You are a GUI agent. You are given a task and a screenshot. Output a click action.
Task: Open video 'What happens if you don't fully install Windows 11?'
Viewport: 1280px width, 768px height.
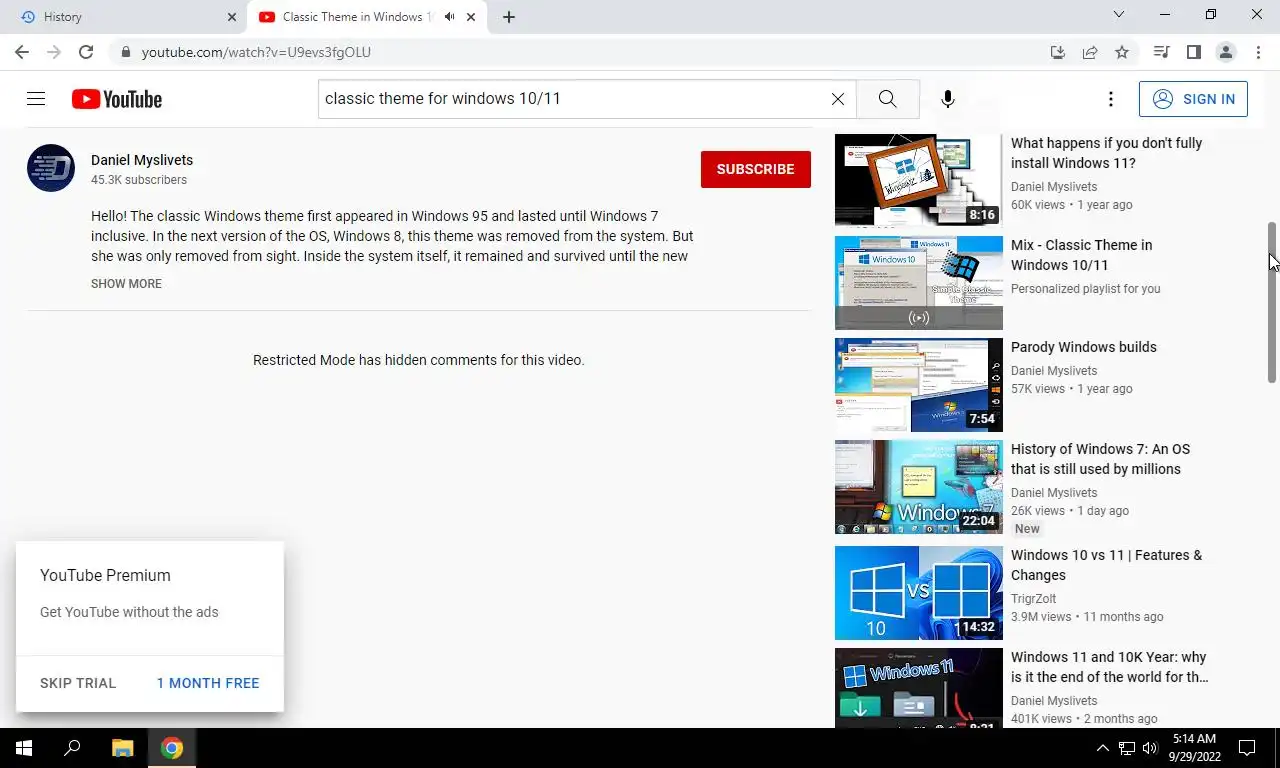[x=1107, y=153]
